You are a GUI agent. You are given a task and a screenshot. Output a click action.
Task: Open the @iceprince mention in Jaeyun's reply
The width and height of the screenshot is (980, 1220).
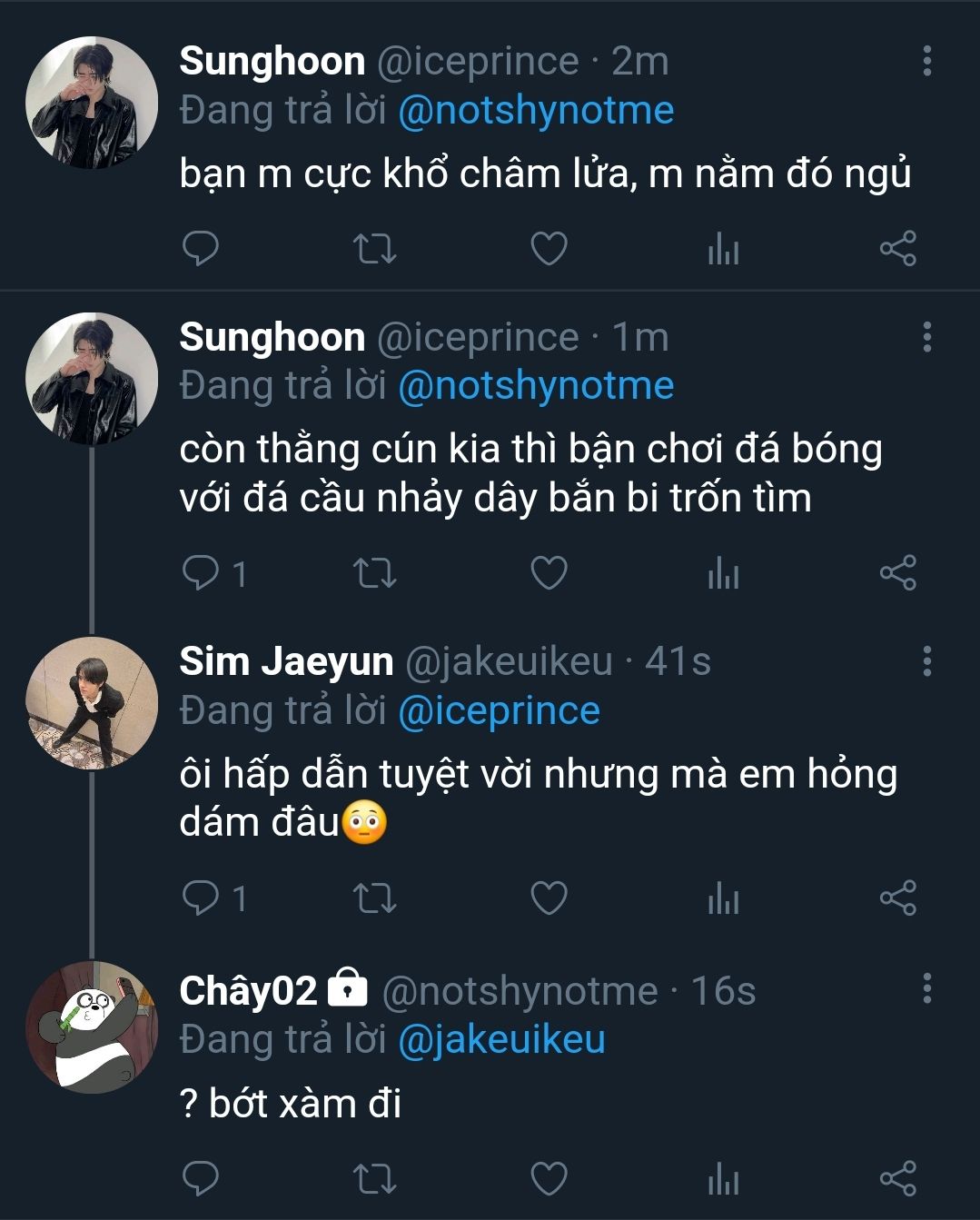click(499, 710)
